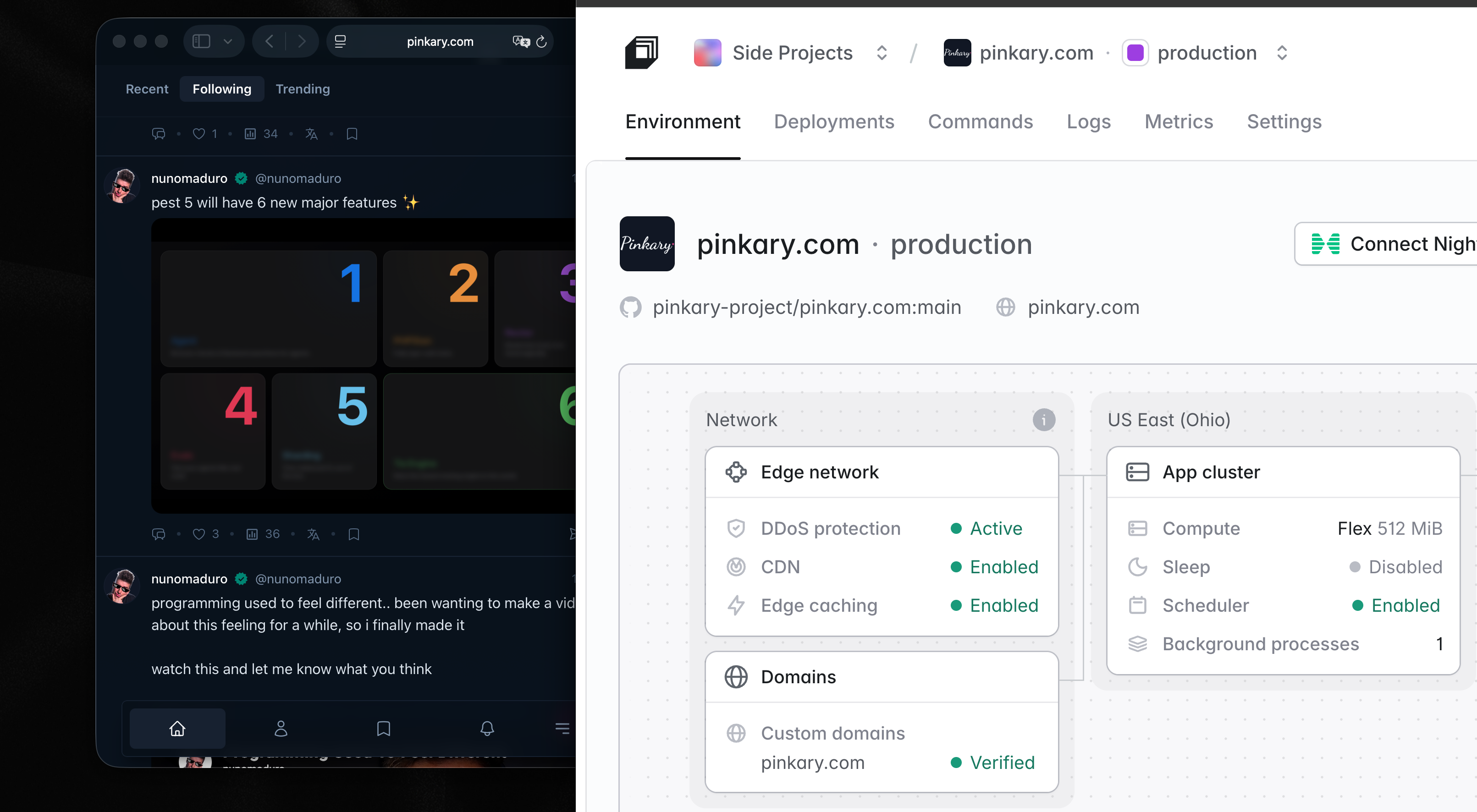Click the Custom domains globe icon
Image resolution: width=1477 pixels, height=812 pixels.
[736, 733]
